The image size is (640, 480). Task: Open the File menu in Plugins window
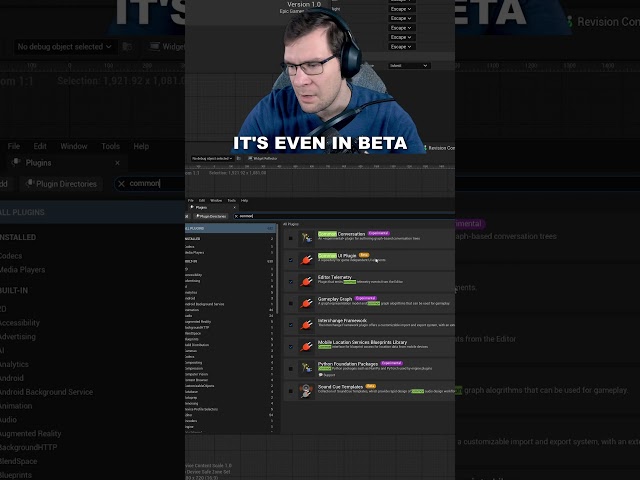click(x=191, y=200)
